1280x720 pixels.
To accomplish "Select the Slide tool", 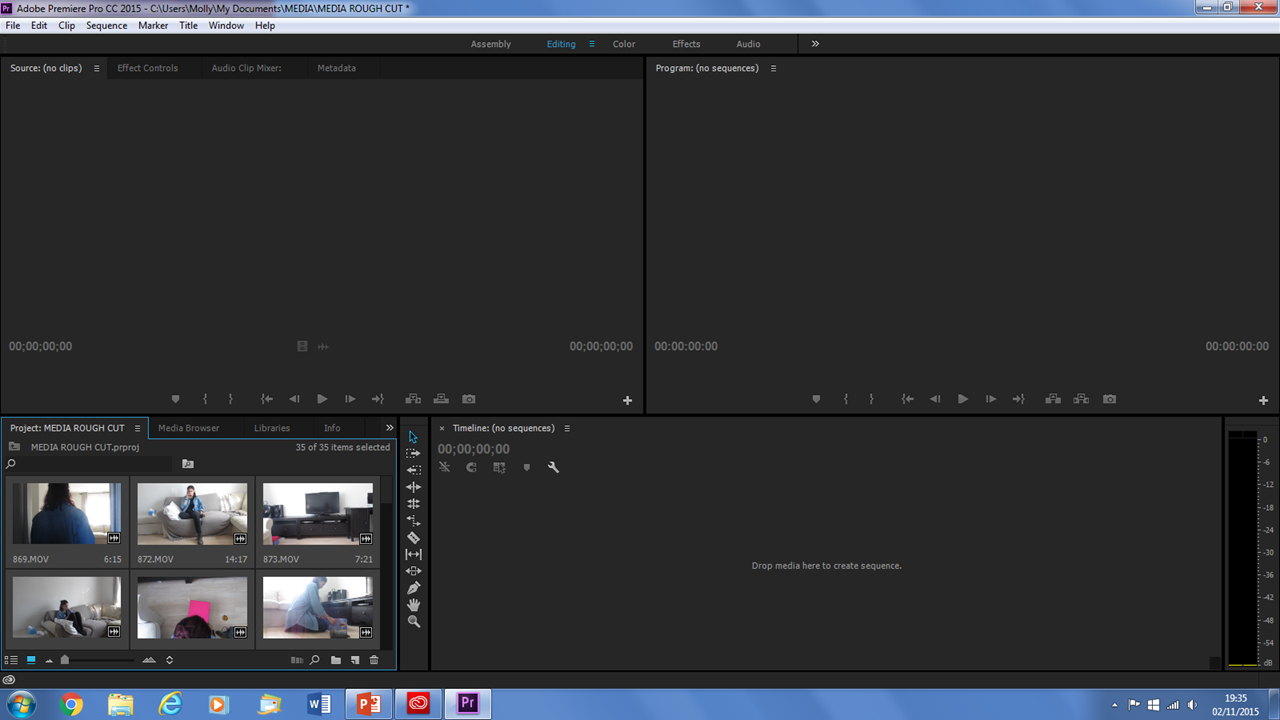I will [413, 571].
